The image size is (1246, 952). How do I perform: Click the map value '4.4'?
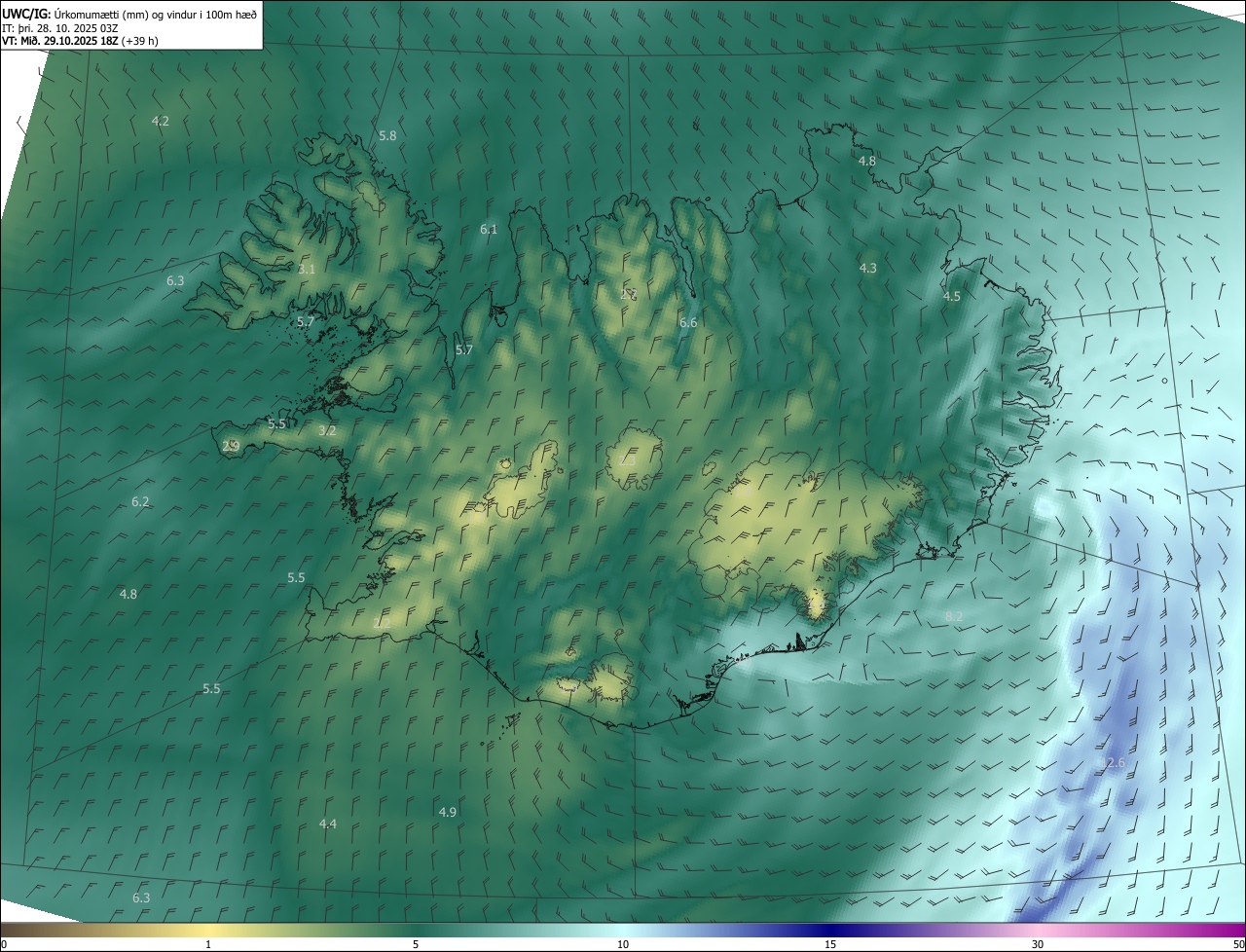[328, 824]
